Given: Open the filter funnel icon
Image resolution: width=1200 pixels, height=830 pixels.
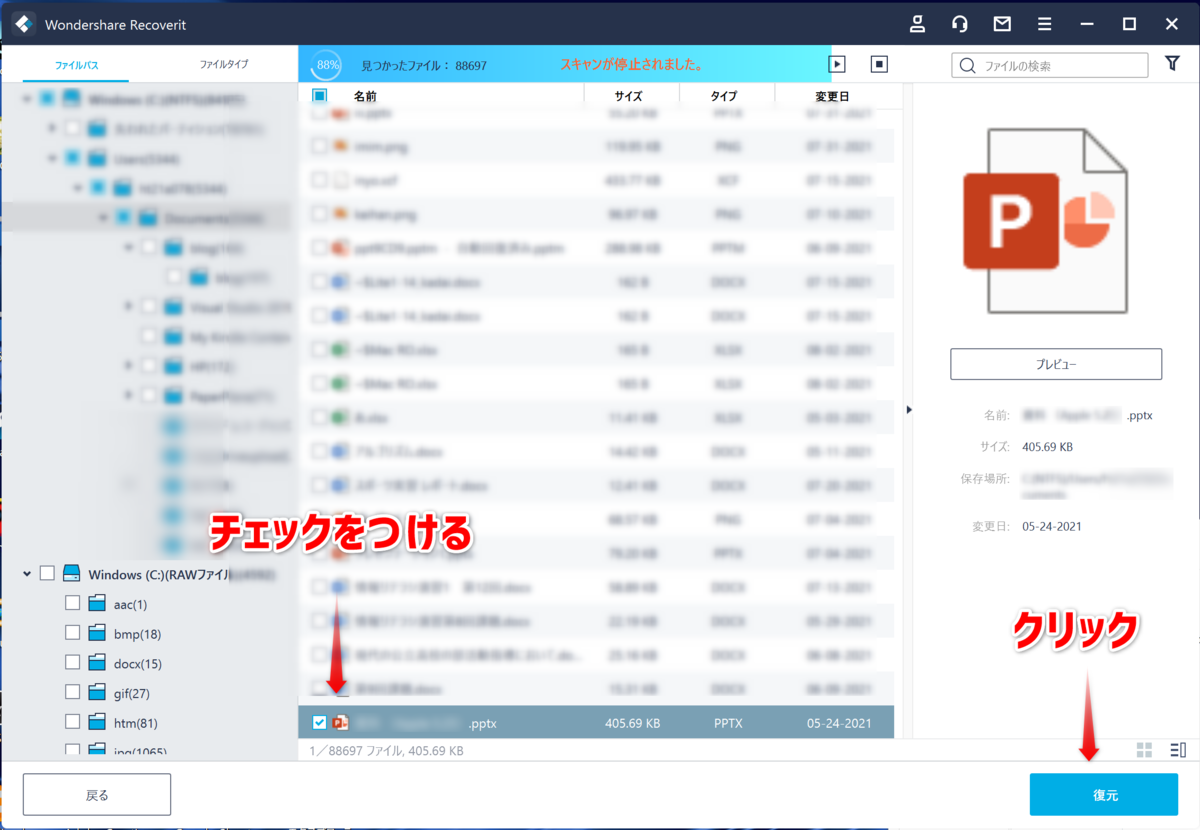Looking at the screenshot, I should 1172,64.
